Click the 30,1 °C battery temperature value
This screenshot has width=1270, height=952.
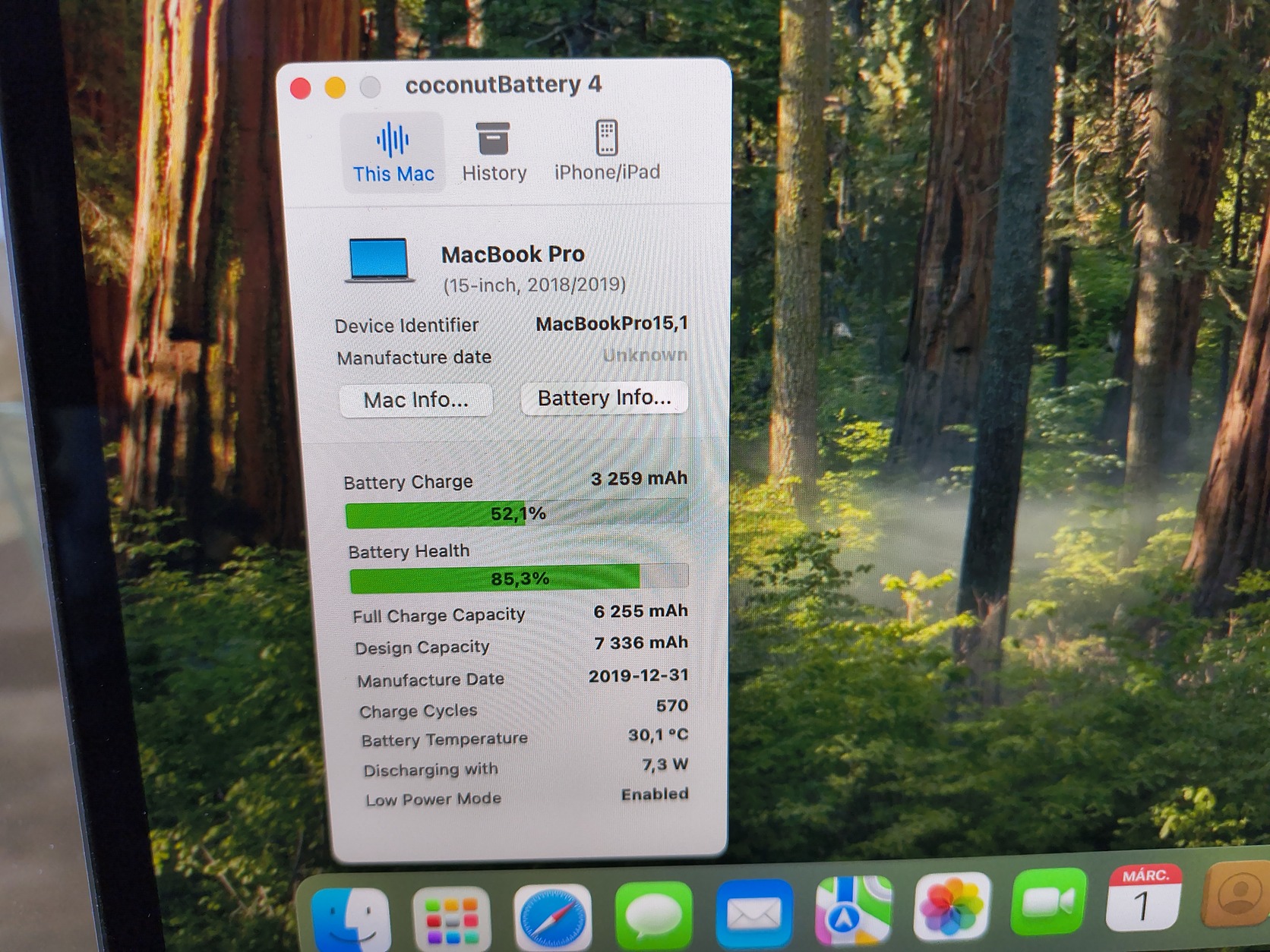pos(658,734)
